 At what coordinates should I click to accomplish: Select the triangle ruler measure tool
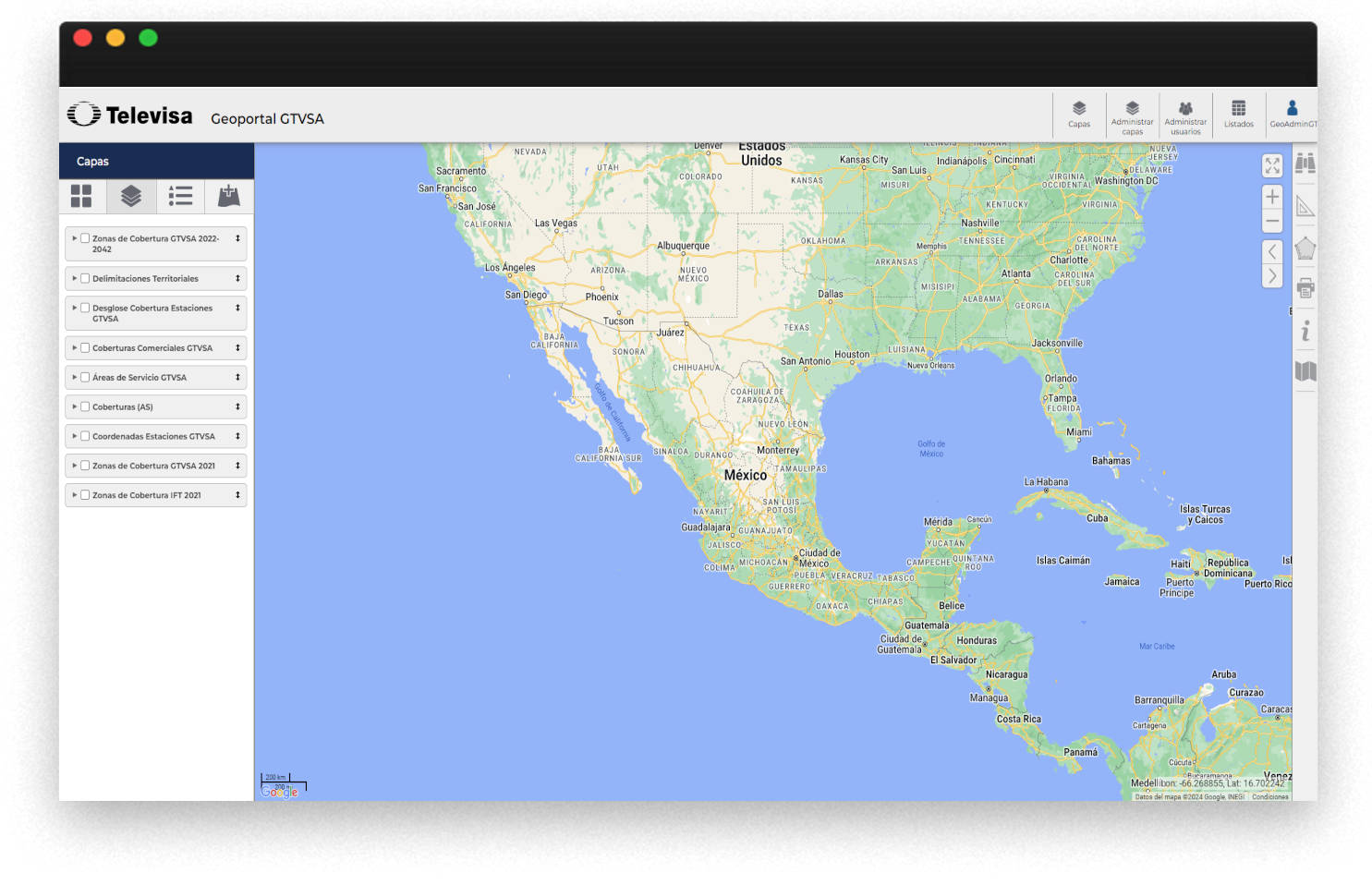click(1305, 206)
